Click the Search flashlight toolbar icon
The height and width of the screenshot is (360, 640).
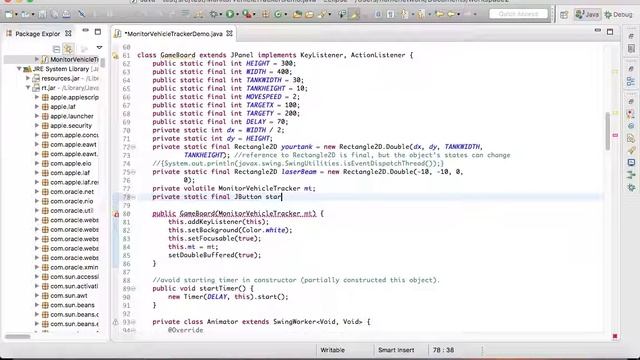322,14
